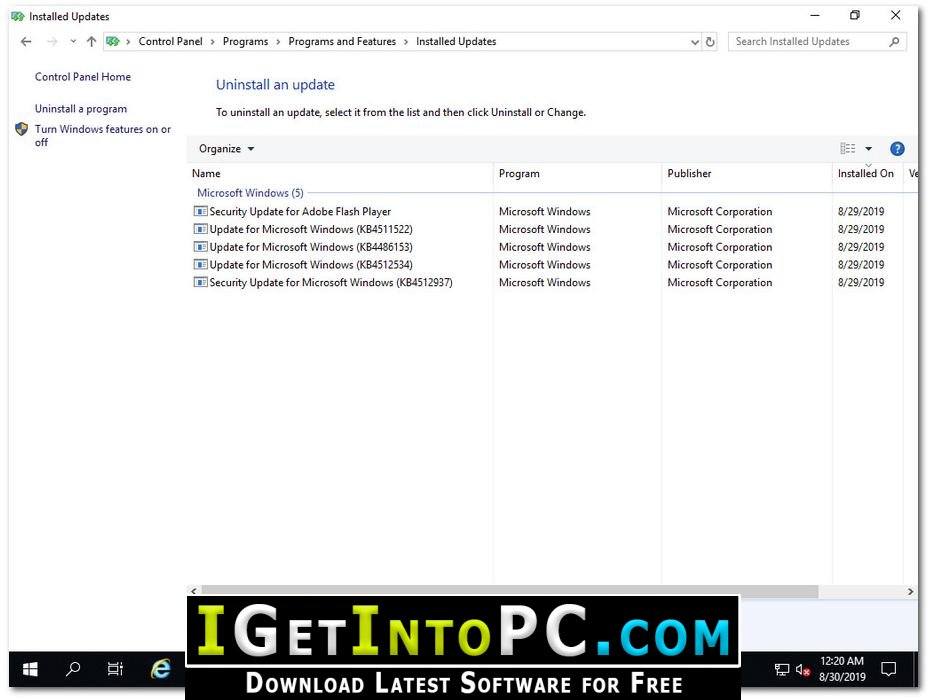Open Task View on the taskbar
The width and height of the screenshot is (927, 700).
pos(115,669)
